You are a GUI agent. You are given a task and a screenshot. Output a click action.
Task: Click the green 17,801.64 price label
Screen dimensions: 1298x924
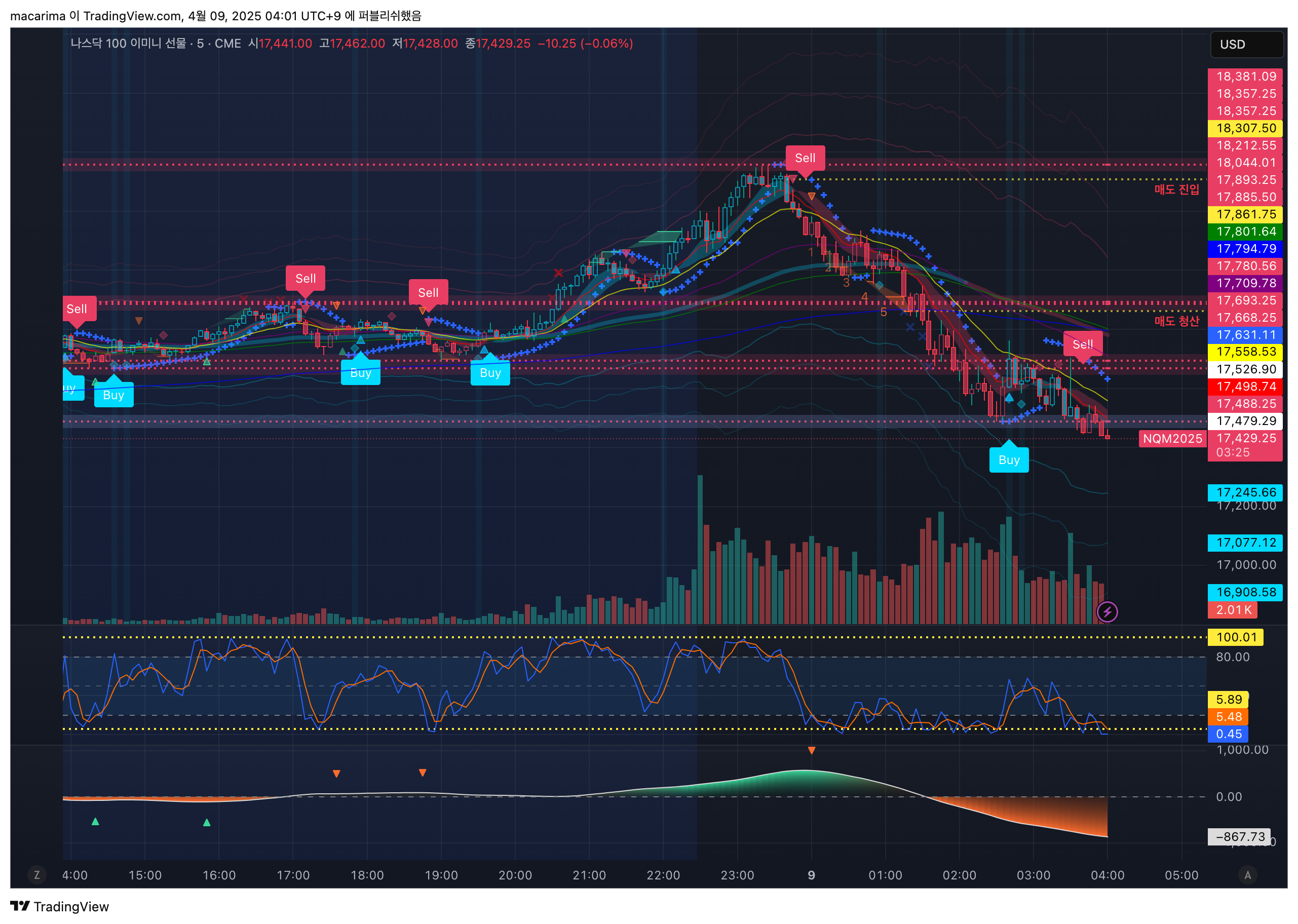[x=1245, y=232]
